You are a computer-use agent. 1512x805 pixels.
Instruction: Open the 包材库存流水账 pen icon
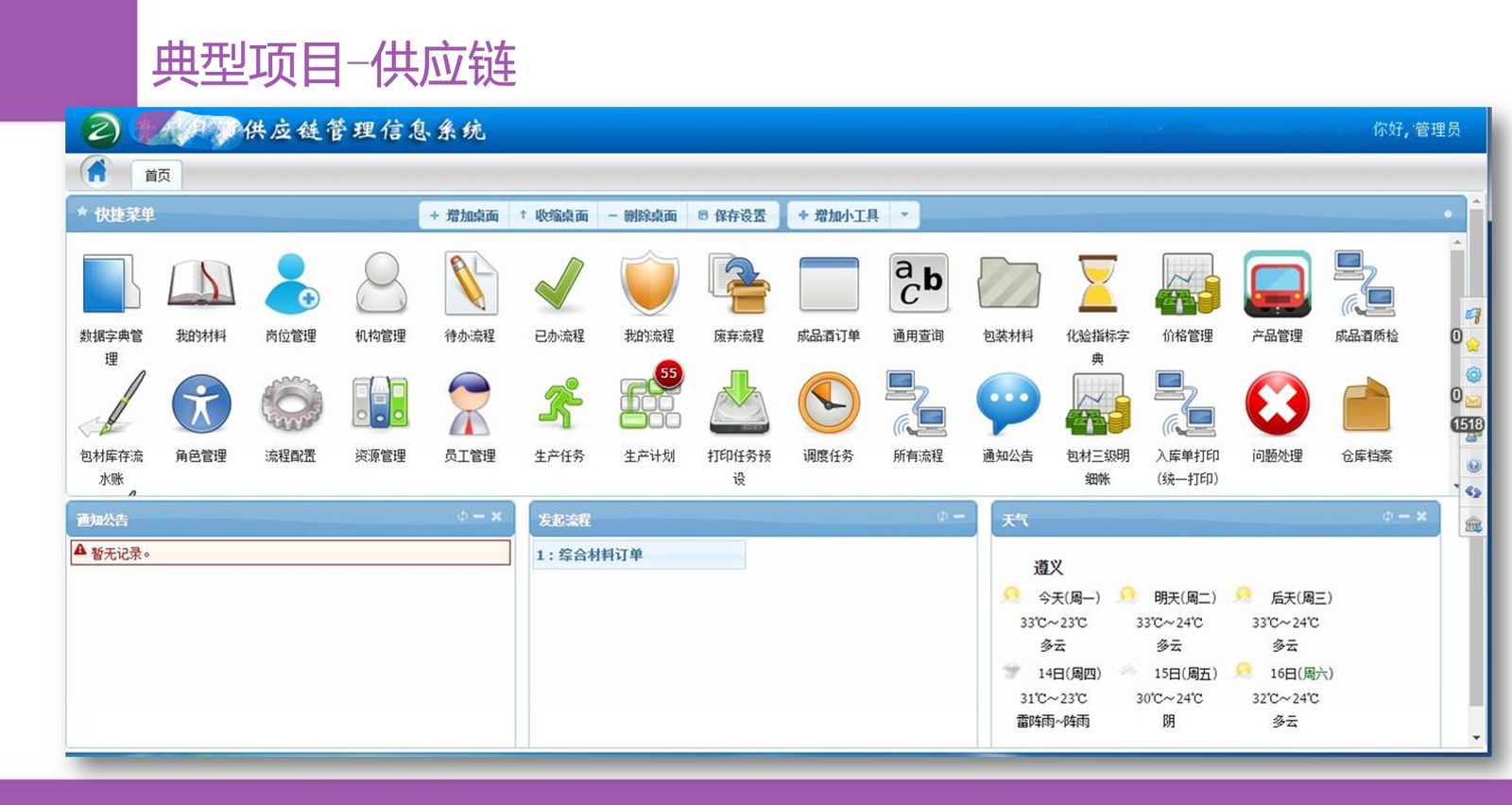pyautogui.click(x=112, y=403)
